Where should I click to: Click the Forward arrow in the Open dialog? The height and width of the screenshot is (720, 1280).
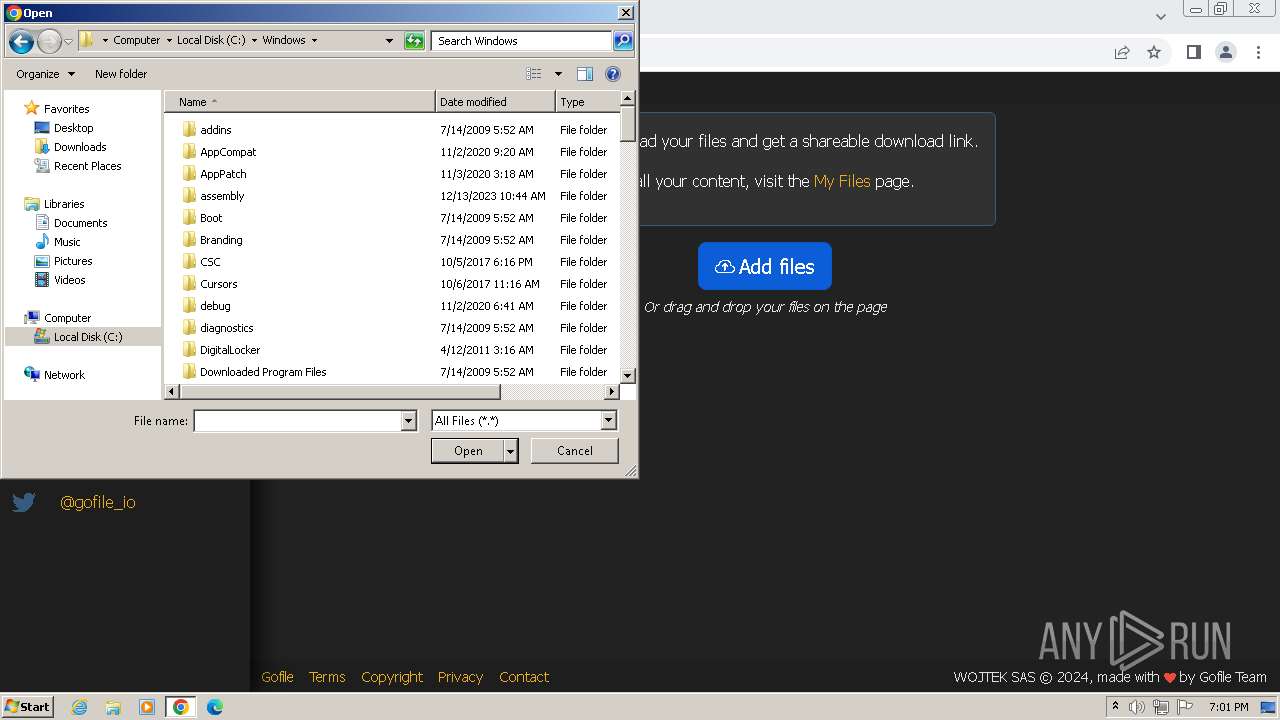tap(49, 41)
